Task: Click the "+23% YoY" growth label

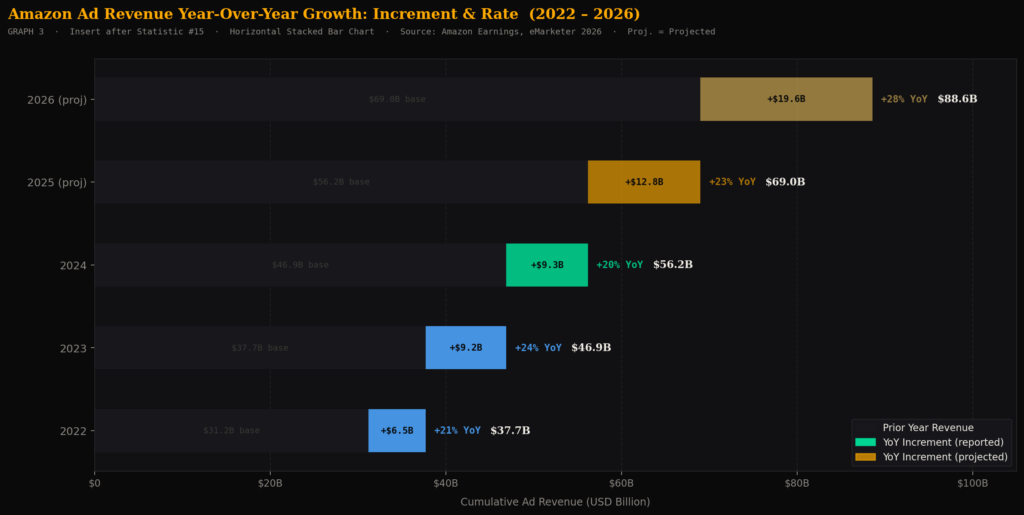Action: (x=732, y=182)
